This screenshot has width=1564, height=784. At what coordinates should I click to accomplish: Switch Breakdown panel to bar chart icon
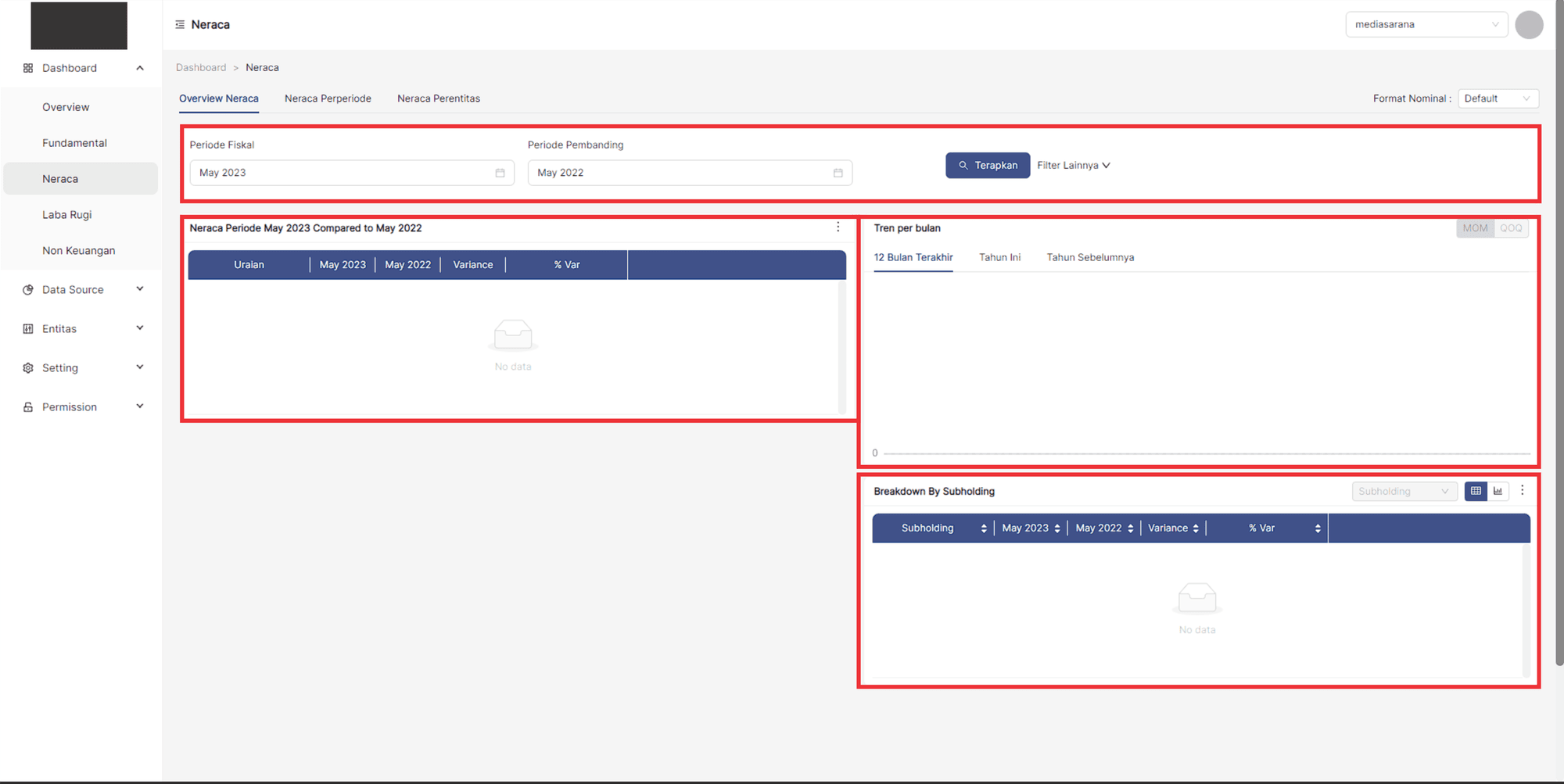1498,491
